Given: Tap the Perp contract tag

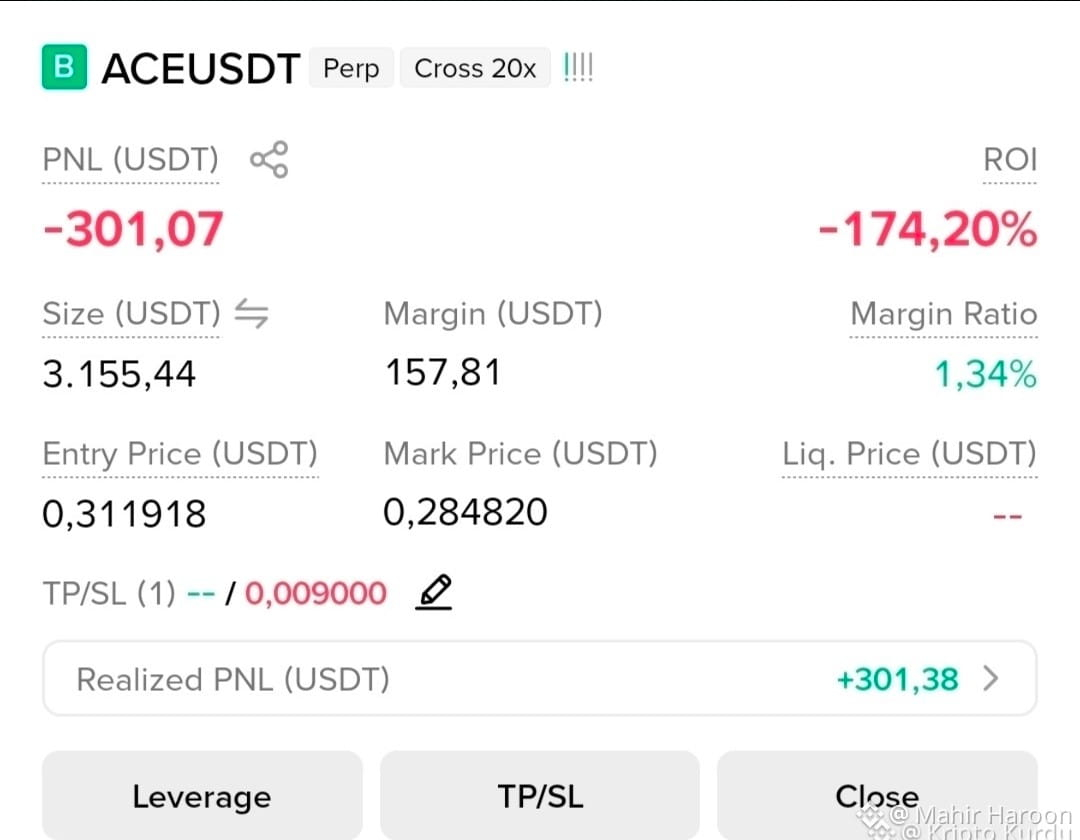Looking at the screenshot, I should point(351,68).
